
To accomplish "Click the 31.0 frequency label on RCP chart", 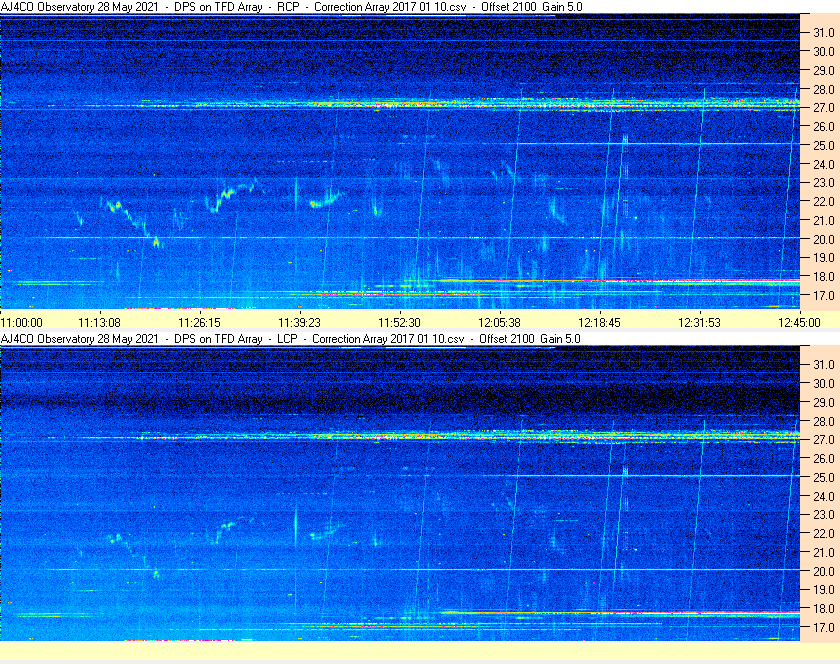I will pyautogui.click(x=824, y=33).
